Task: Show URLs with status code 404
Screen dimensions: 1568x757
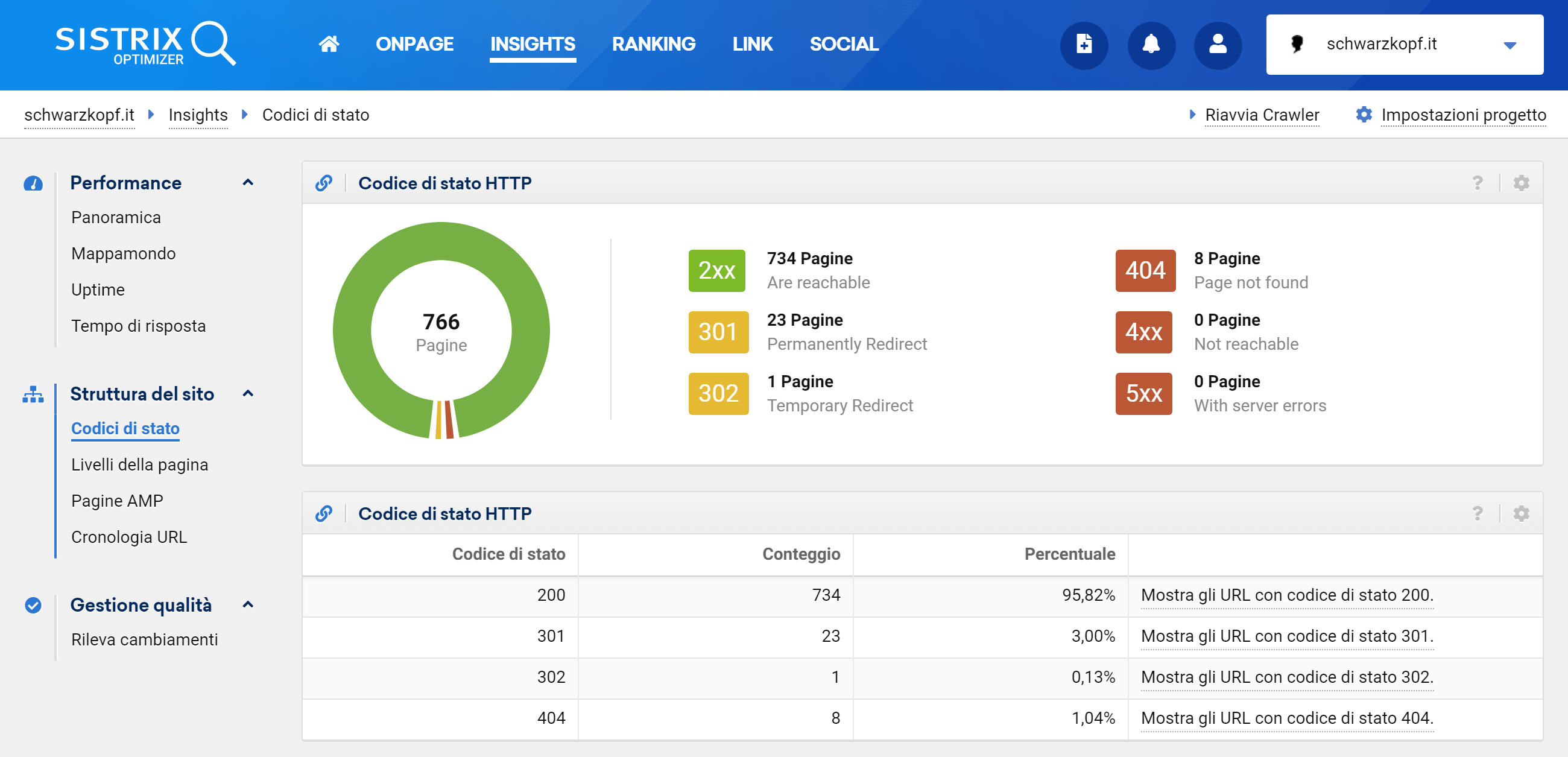Action: [x=1287, y=717]
